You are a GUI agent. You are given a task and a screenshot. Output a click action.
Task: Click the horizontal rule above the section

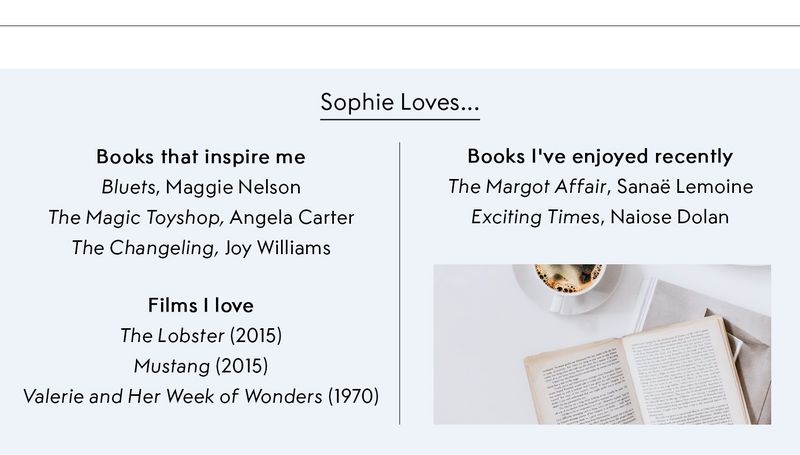(x=400, y=26)
